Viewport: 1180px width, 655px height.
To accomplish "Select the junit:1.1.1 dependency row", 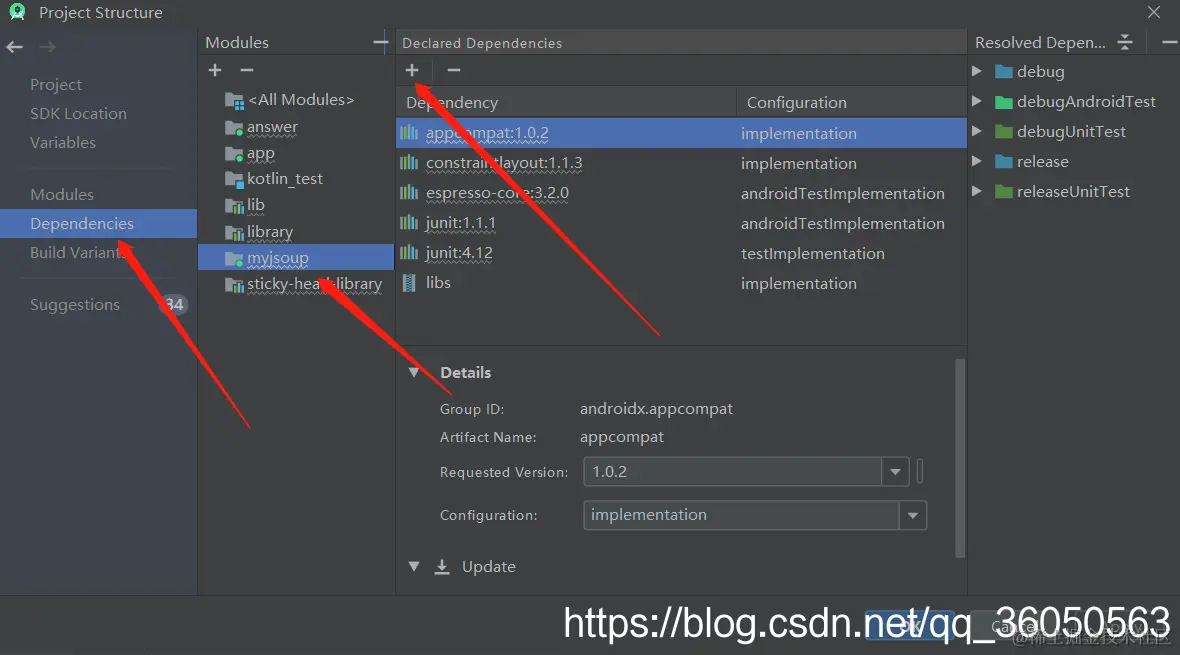I will point(681,223).
